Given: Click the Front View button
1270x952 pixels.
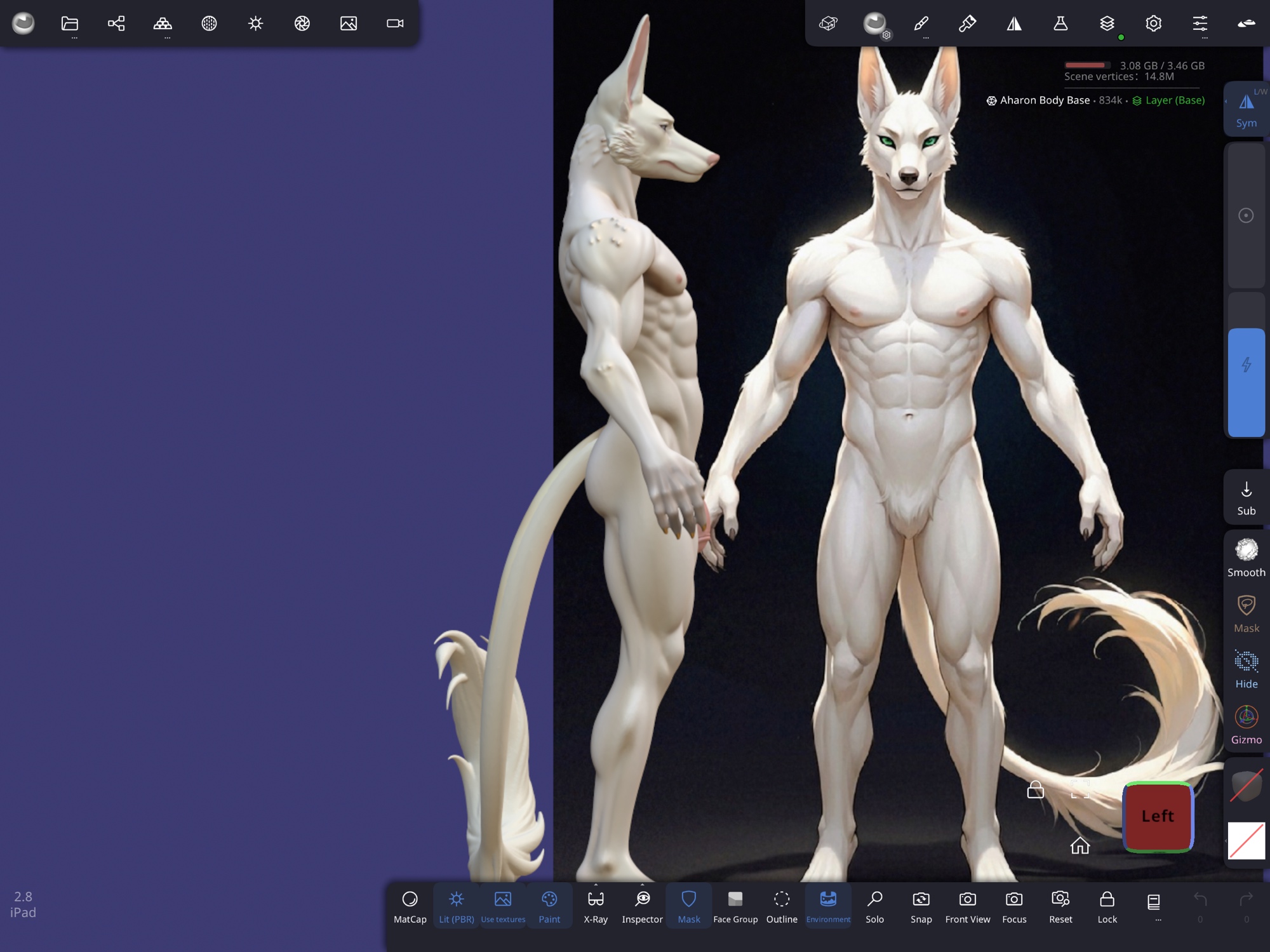Looking at the screenshot, I should point(967,906).
